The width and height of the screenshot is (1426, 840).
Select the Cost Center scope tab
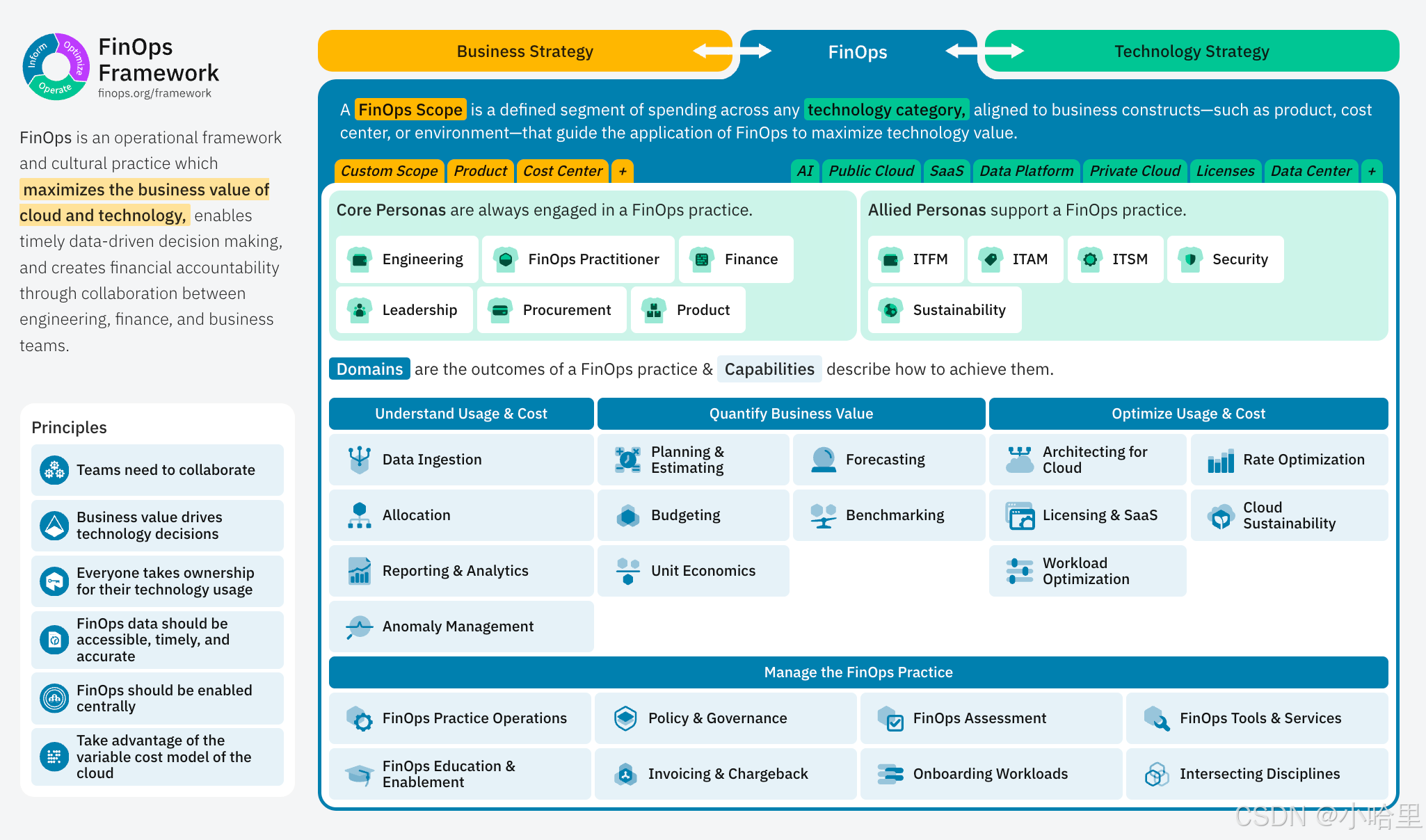[562, 171]
